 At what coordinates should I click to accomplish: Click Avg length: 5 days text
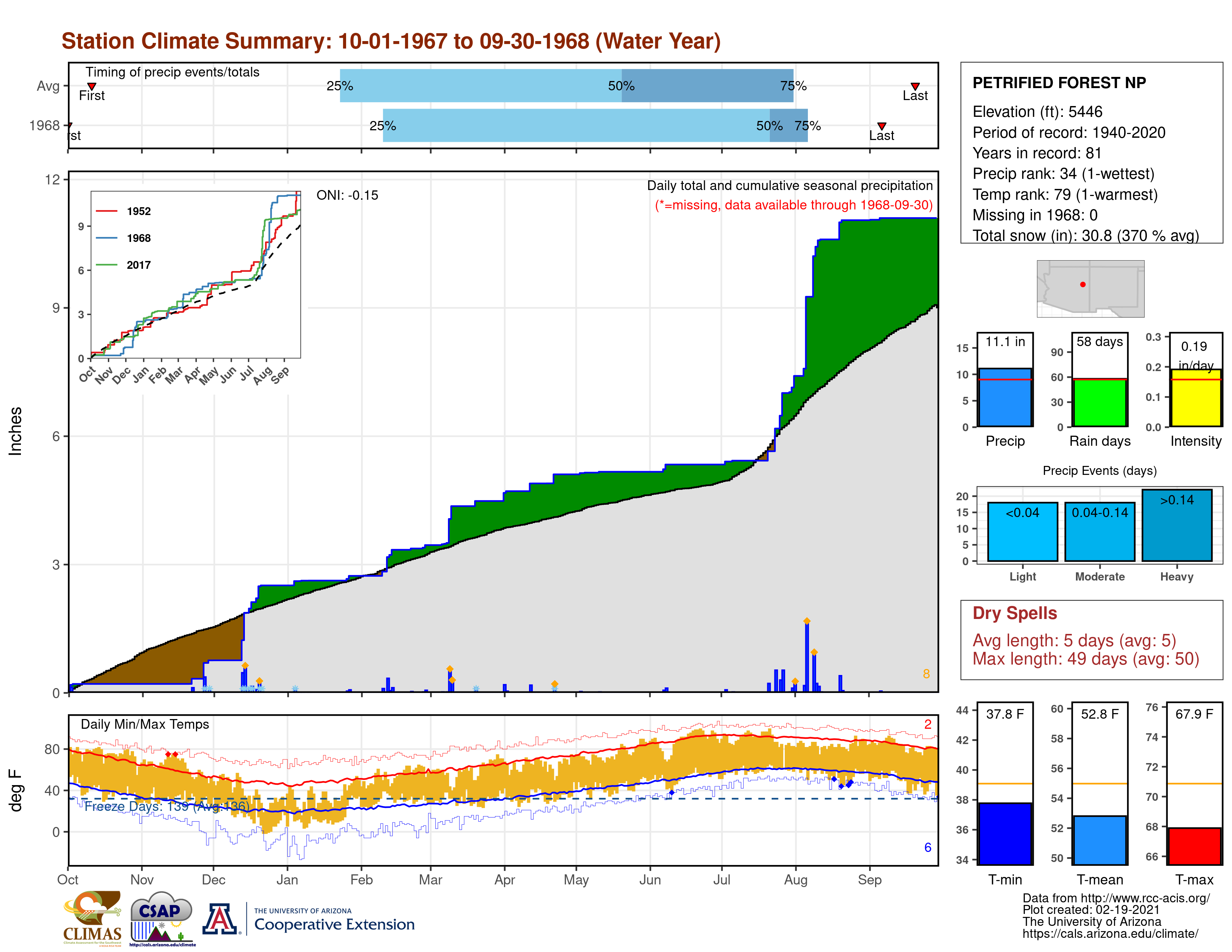tap(1074, 641)
